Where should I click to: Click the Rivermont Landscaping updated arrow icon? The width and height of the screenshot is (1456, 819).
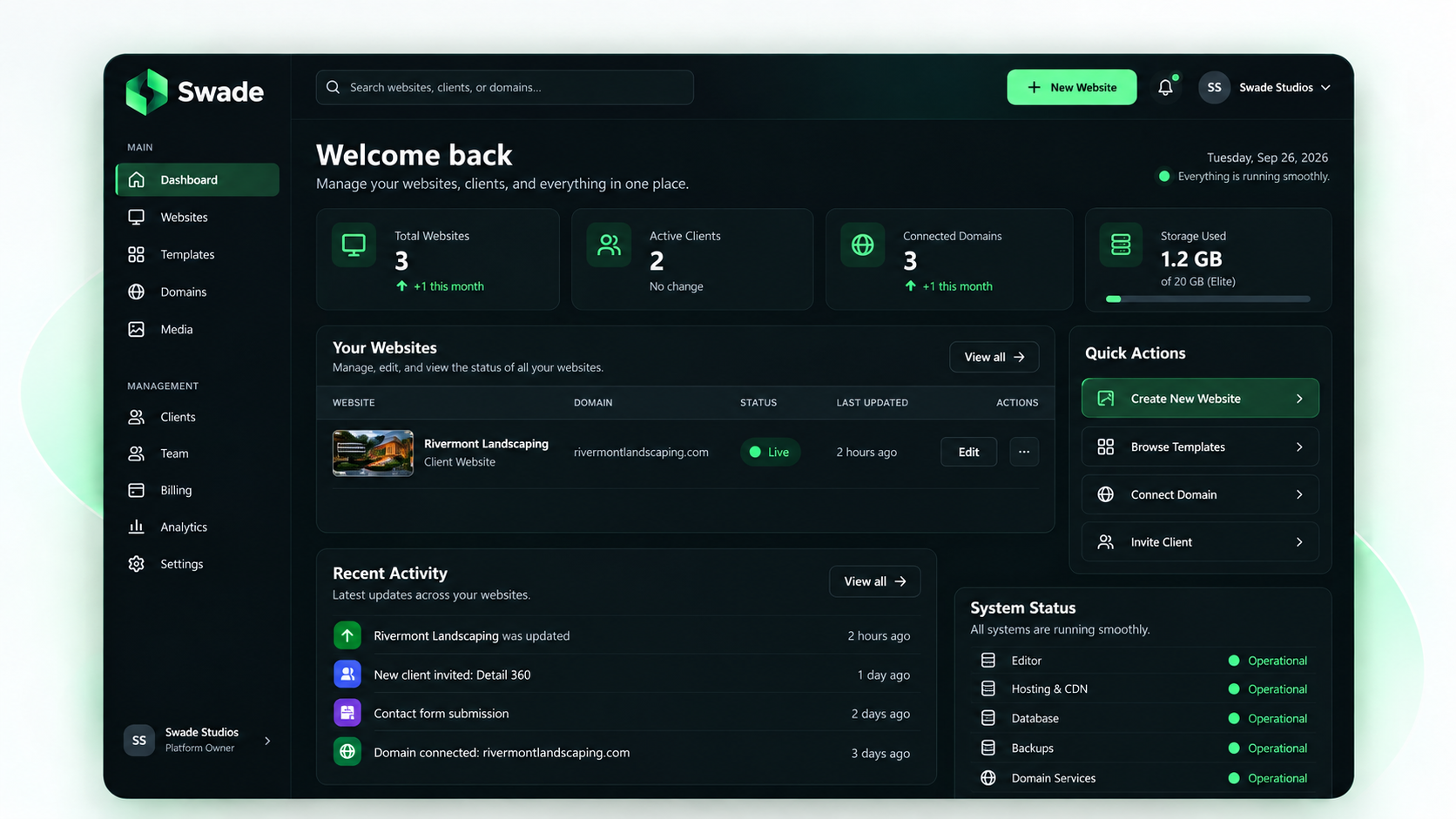(x=347, y=635)
